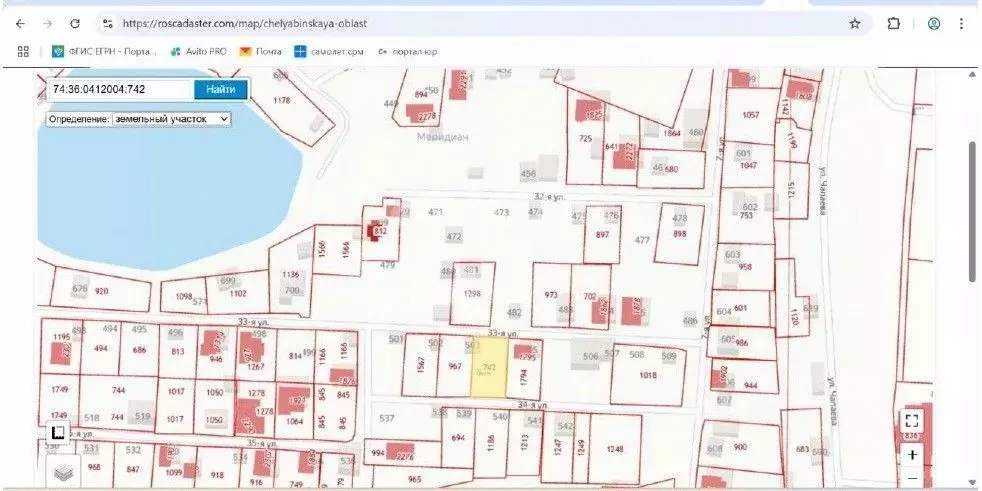982x491 pixels.
Task: Click the measurement tool square icon
Action: point(58,433)
